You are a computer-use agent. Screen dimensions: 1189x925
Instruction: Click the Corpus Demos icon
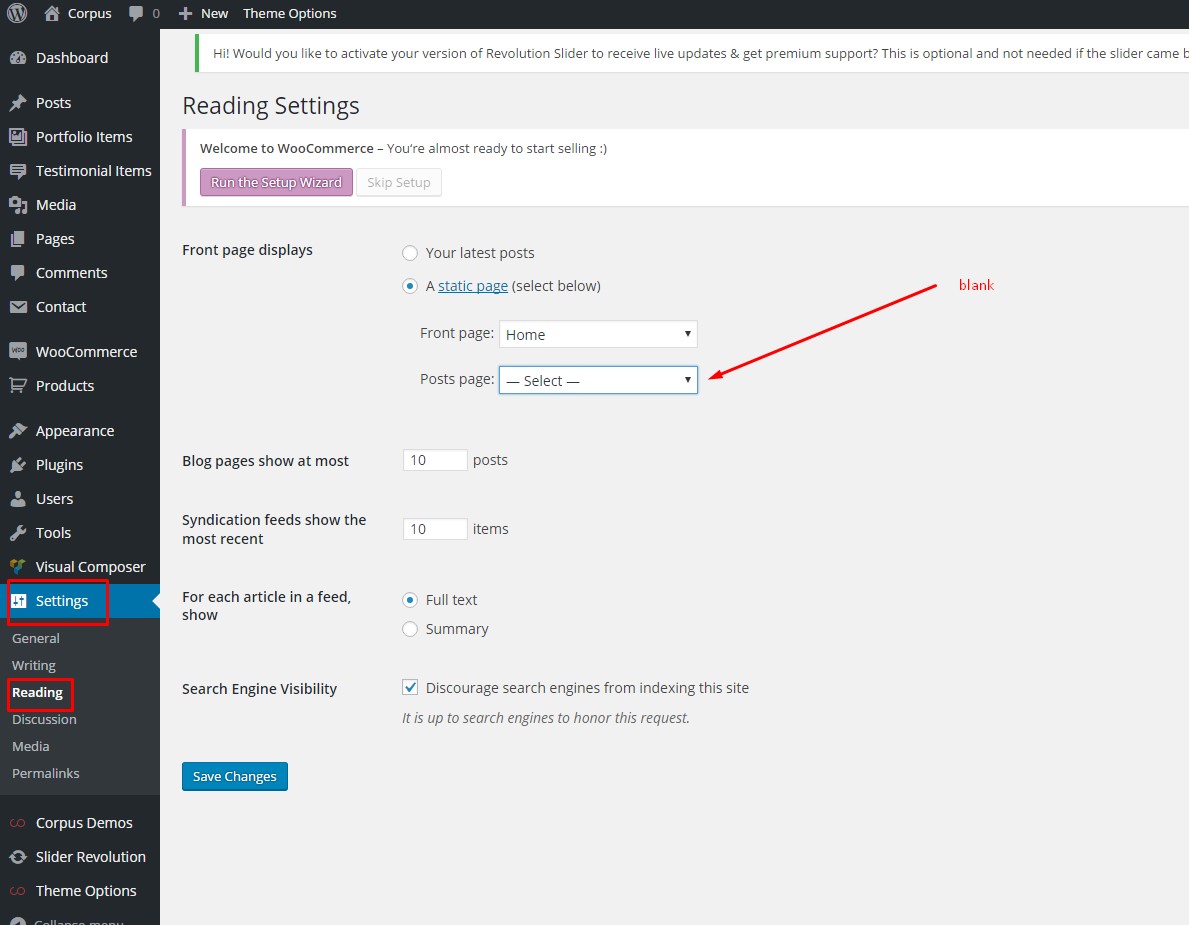[18, 823]
